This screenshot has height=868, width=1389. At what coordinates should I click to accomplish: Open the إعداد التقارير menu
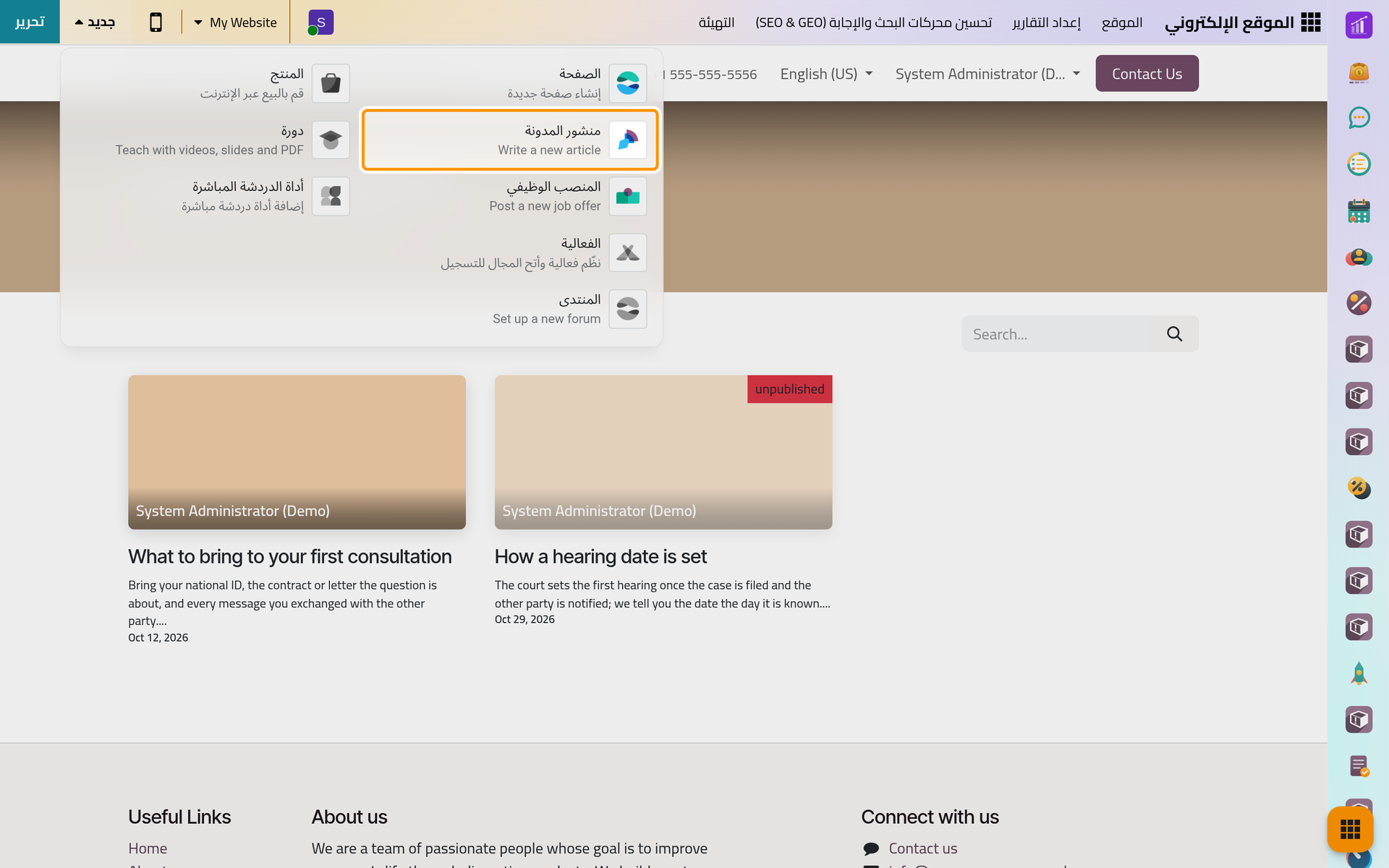[x=1046, y=22]
